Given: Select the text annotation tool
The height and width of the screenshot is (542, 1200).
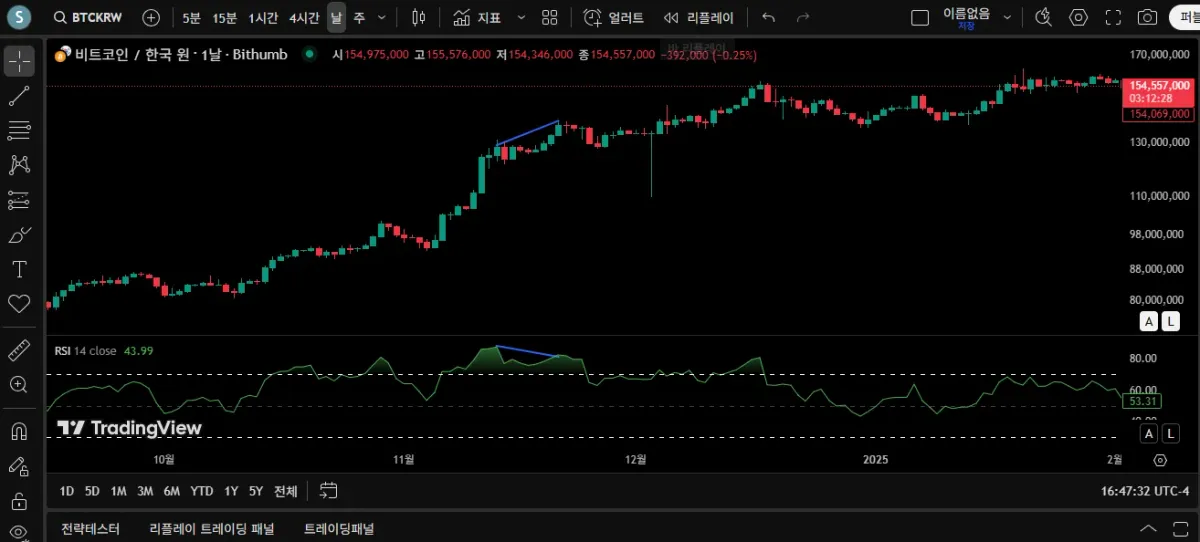Looking at the screenshot, I should (x=19, y=269).
